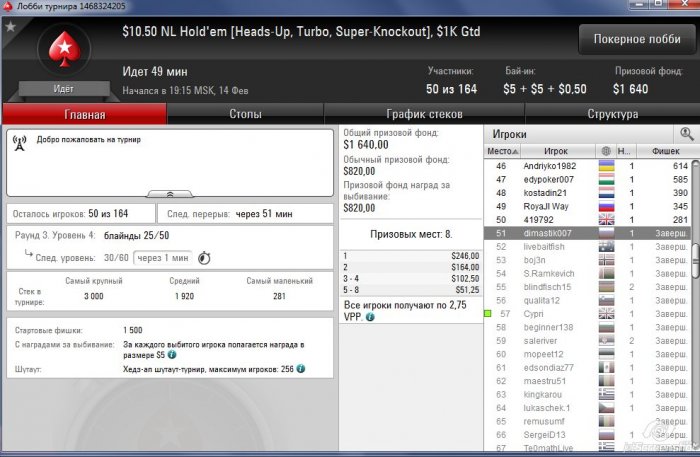Click Ukraine flag next to Andriyko1982

click(x=606, y=166)
